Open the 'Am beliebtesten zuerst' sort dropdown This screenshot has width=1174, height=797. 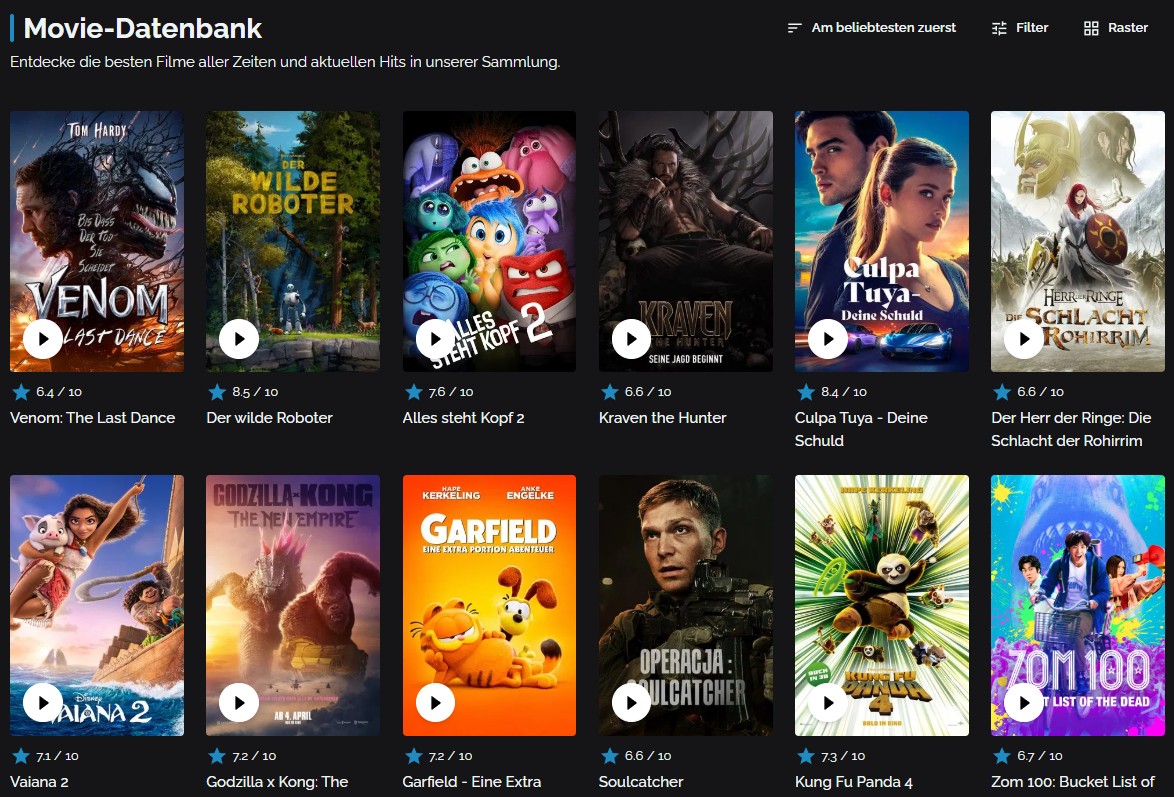coord(872,28)
